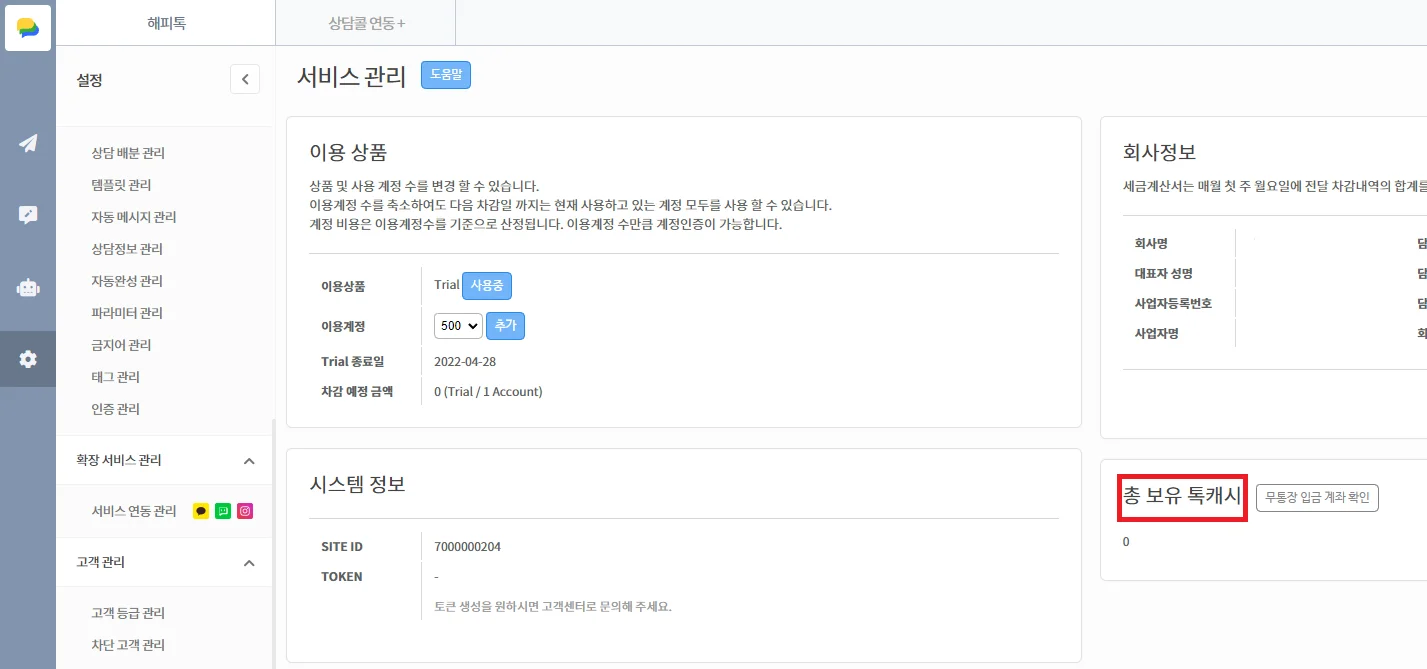Click the SITE ID value 7000000204

click(467, 547)
